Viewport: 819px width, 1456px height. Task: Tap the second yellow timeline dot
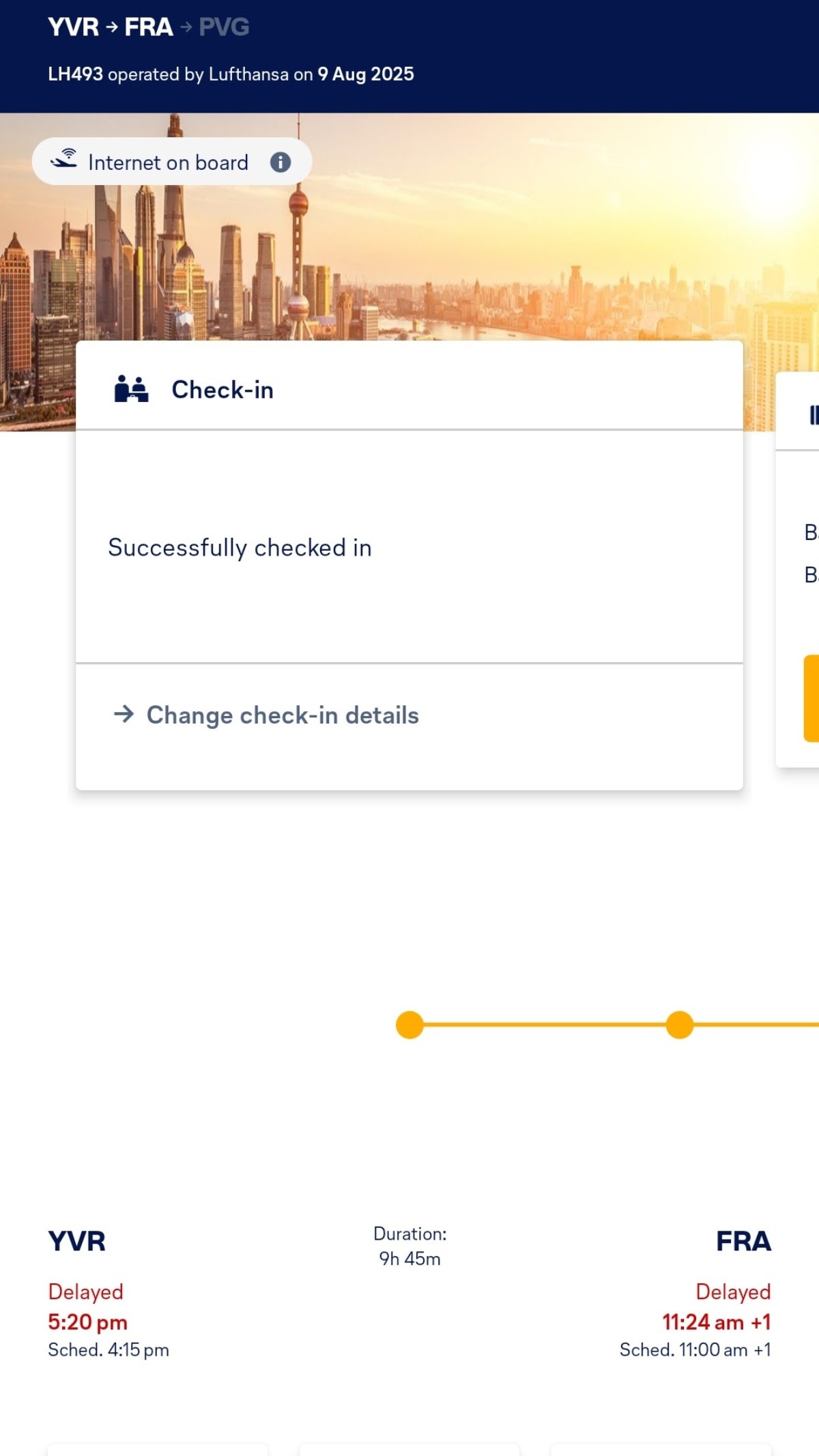680,1025
